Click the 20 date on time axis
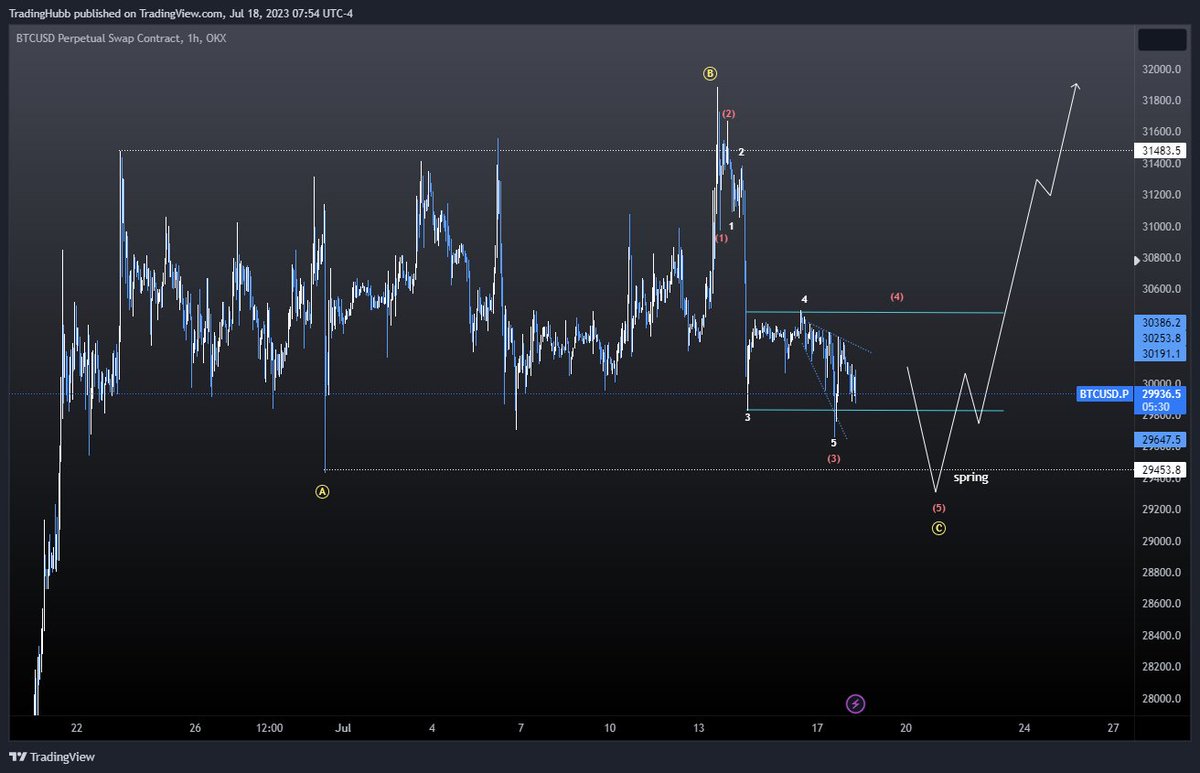The height and width of the screenshot is (773, 1200). pyautogui.click(x=906, y=728)
